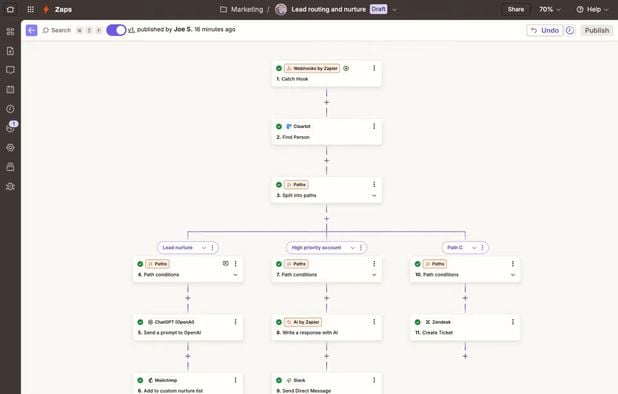Open the dashboard icon in the left sidebar
Viewport: 618px width, 394px height.
[x=10, y=32]
